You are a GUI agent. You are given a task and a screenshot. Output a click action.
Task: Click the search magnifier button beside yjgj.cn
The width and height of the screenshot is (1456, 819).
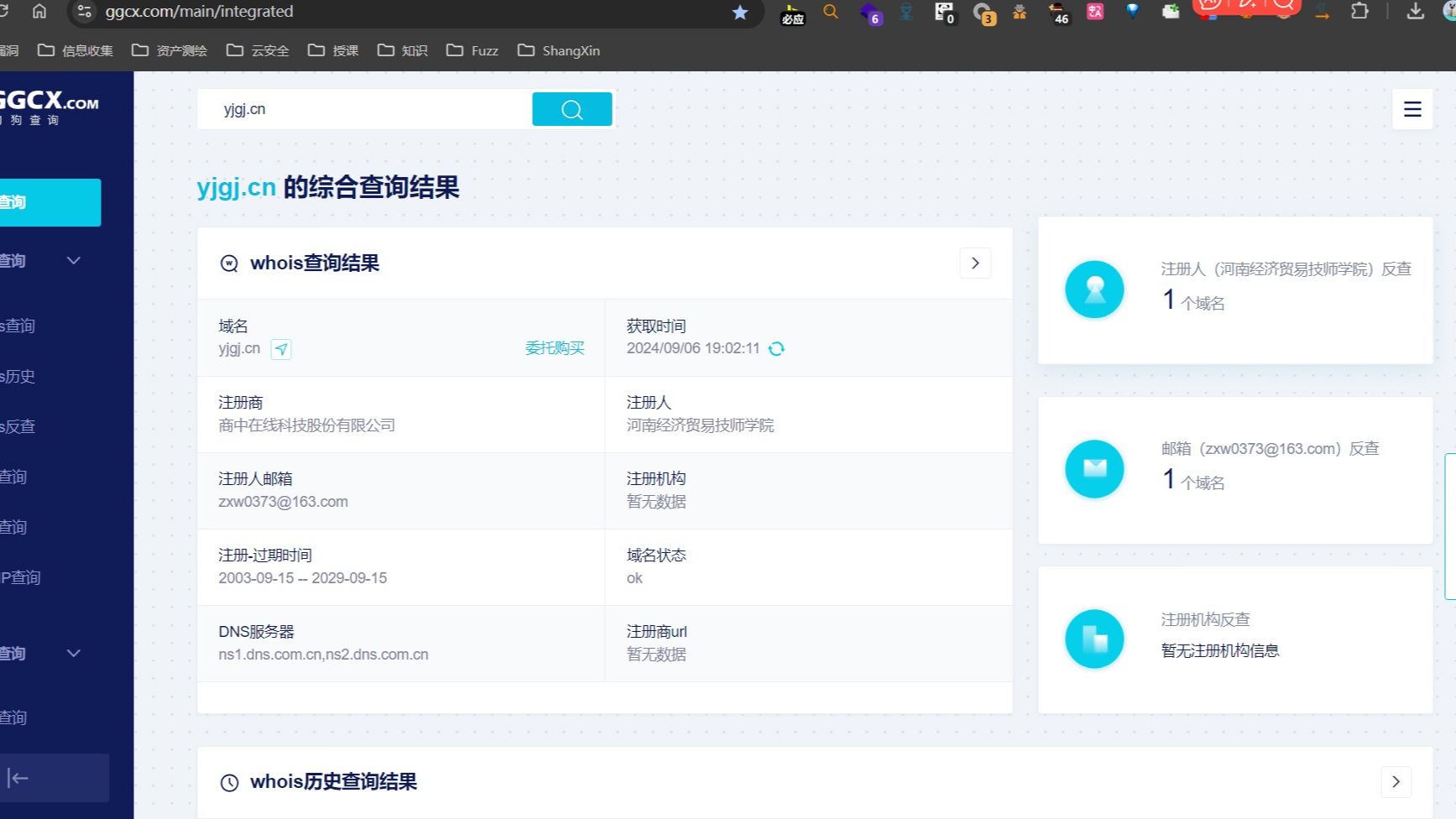pos(571,109)
